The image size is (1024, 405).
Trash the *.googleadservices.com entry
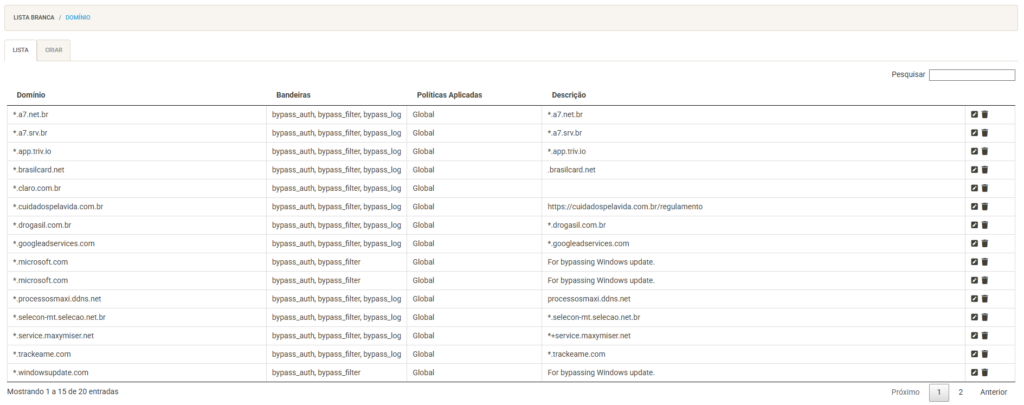click(x=985, y=243)
